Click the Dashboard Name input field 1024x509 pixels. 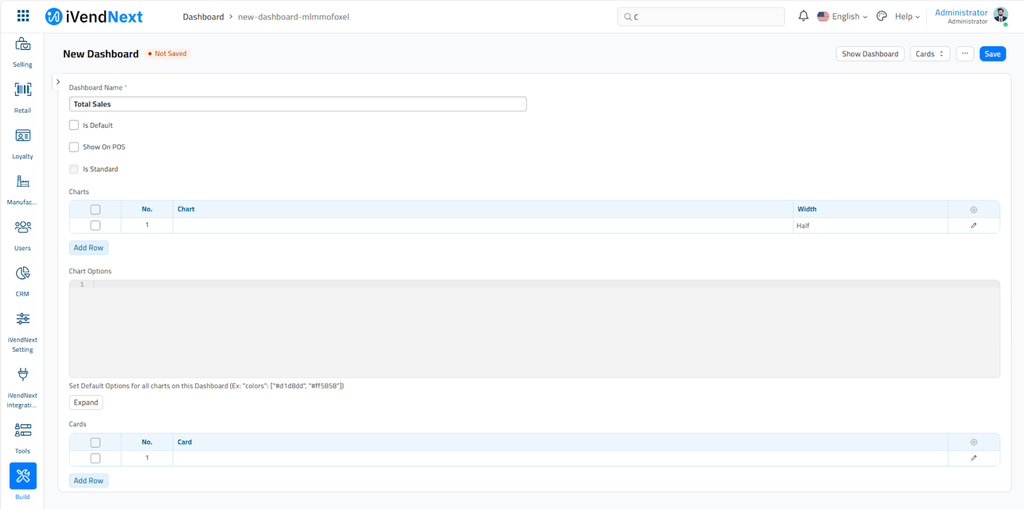[297, 104]
